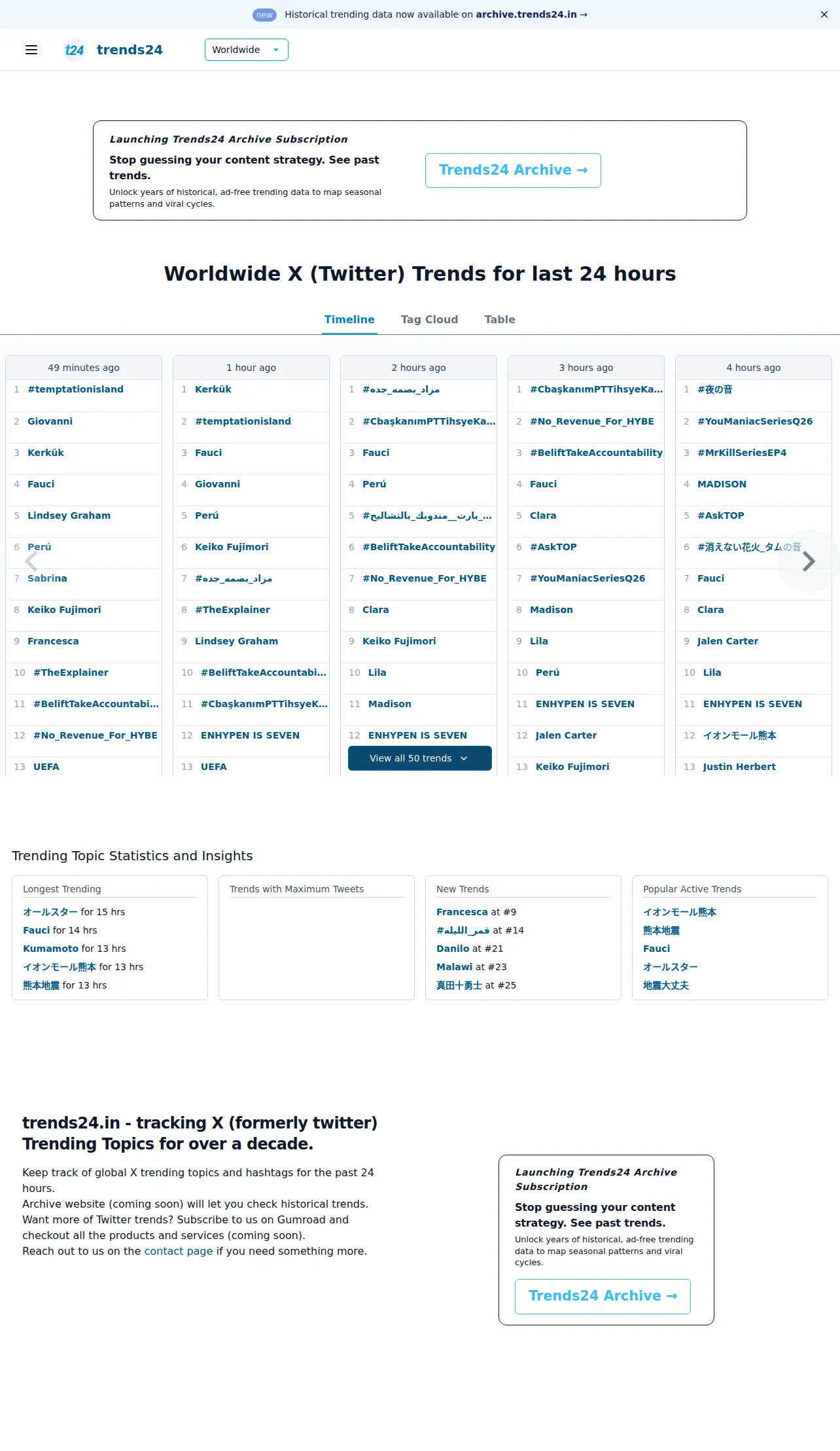Viewport: 840px width, 1451px height.
Task: Open Keiko Fujimori in 1 hour ago column
Action: click(232, 547)
